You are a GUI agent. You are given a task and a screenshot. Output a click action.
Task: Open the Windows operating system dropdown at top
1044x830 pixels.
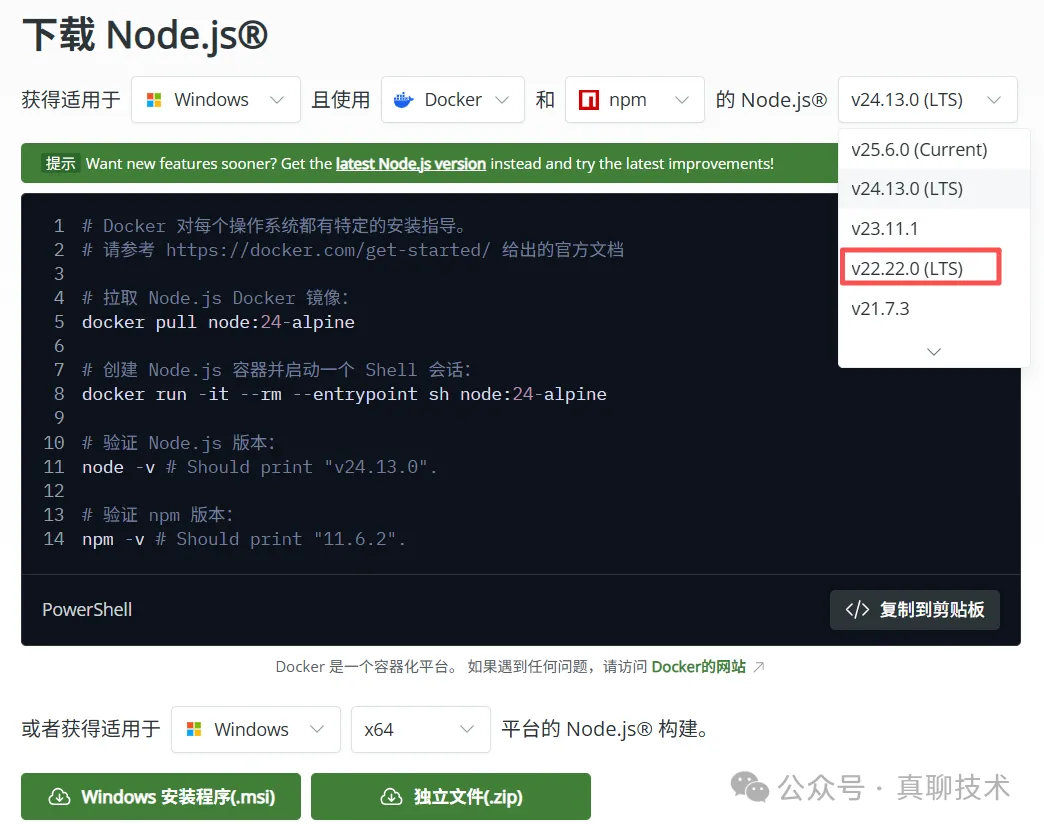[x=215, y=100]
